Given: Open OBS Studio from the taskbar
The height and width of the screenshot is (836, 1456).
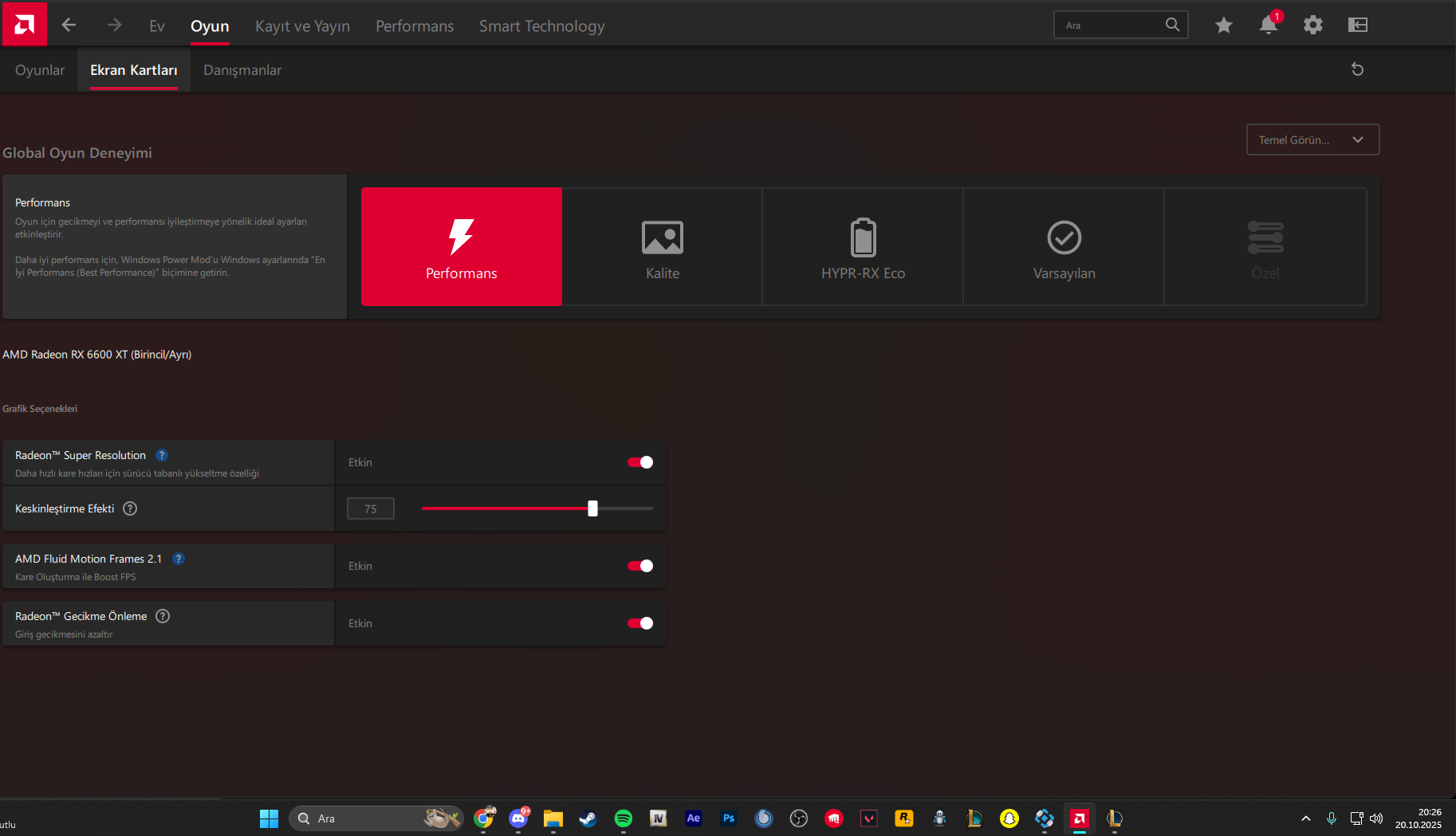Looking at the screenshot, I should click(x=799, y=818).
